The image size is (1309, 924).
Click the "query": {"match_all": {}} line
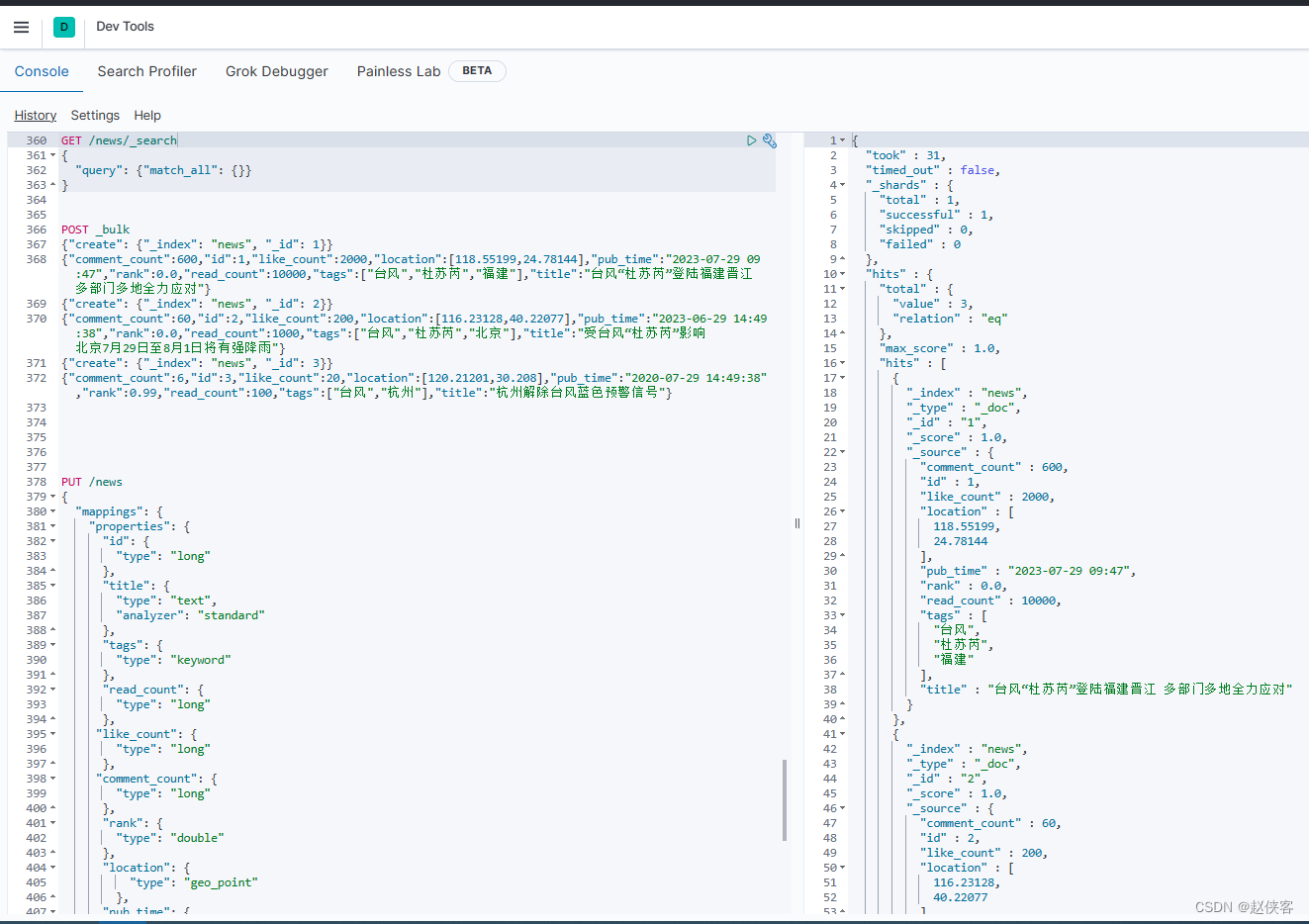pos(163,170)
